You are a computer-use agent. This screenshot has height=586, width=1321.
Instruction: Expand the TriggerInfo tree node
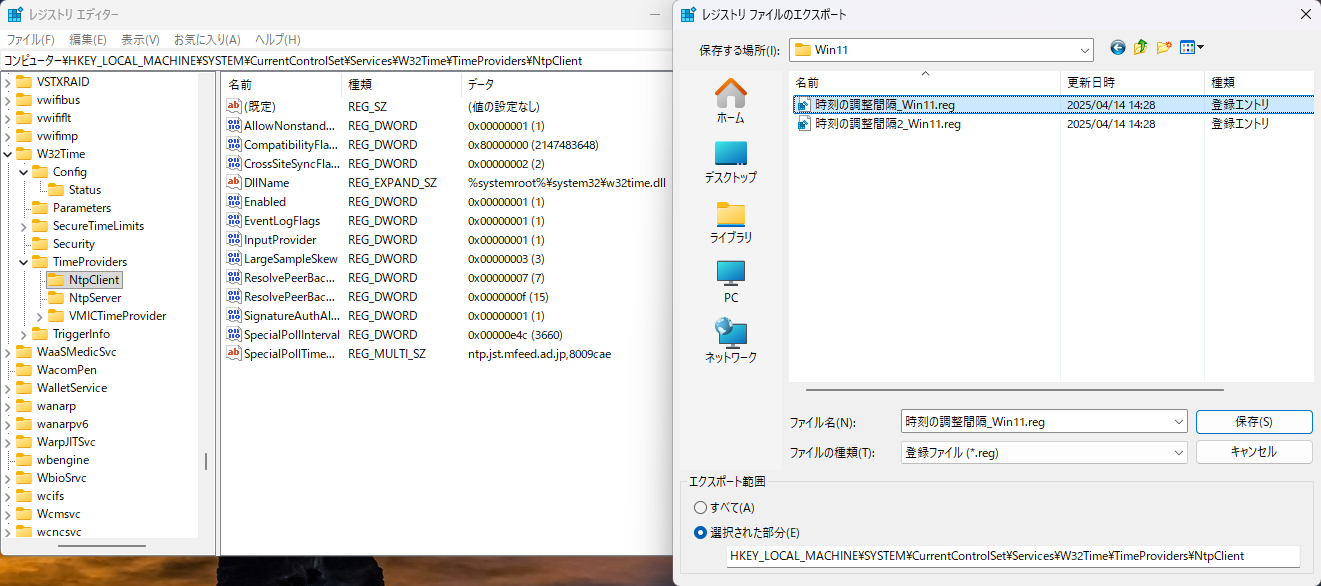24,334
